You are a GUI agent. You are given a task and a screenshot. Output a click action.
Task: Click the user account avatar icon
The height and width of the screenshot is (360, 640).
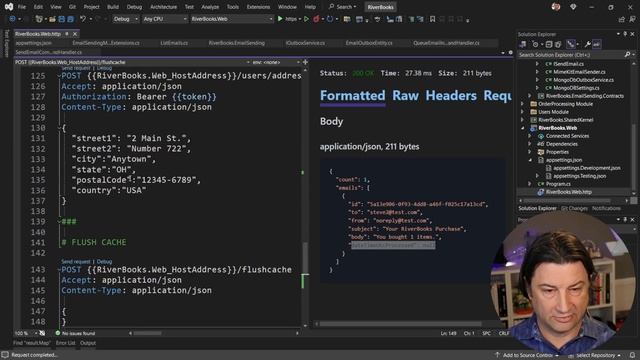[556, 7]
